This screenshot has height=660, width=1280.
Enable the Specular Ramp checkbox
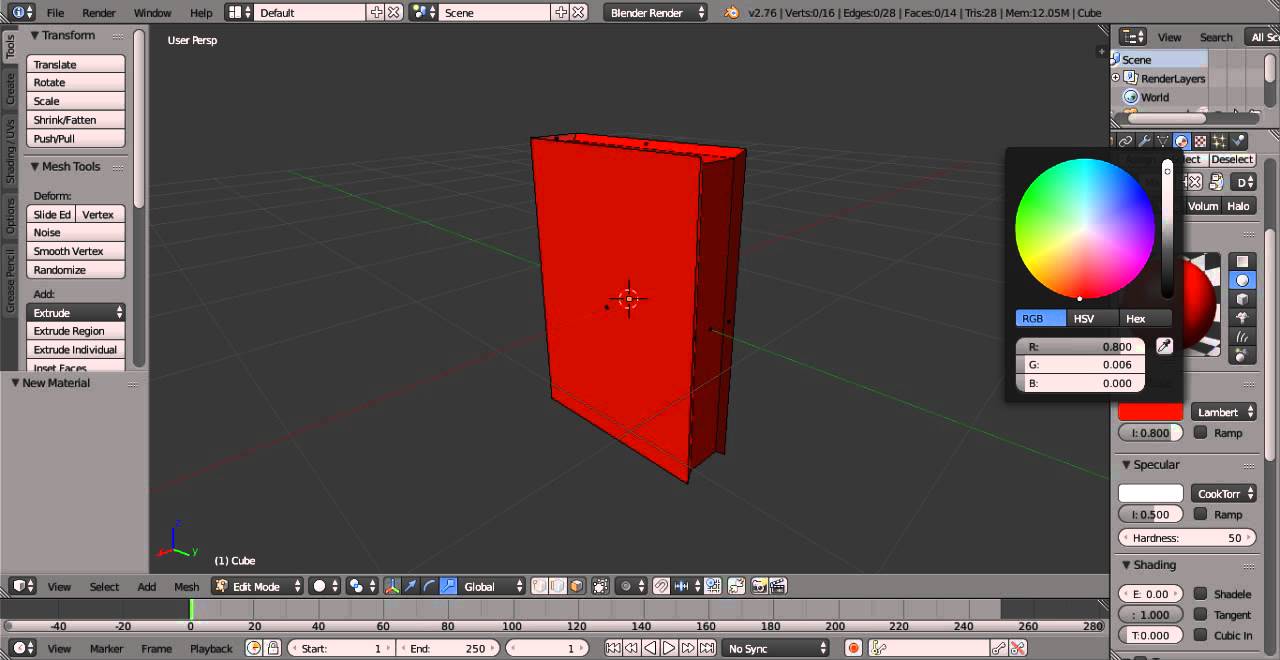point(1199,514)
